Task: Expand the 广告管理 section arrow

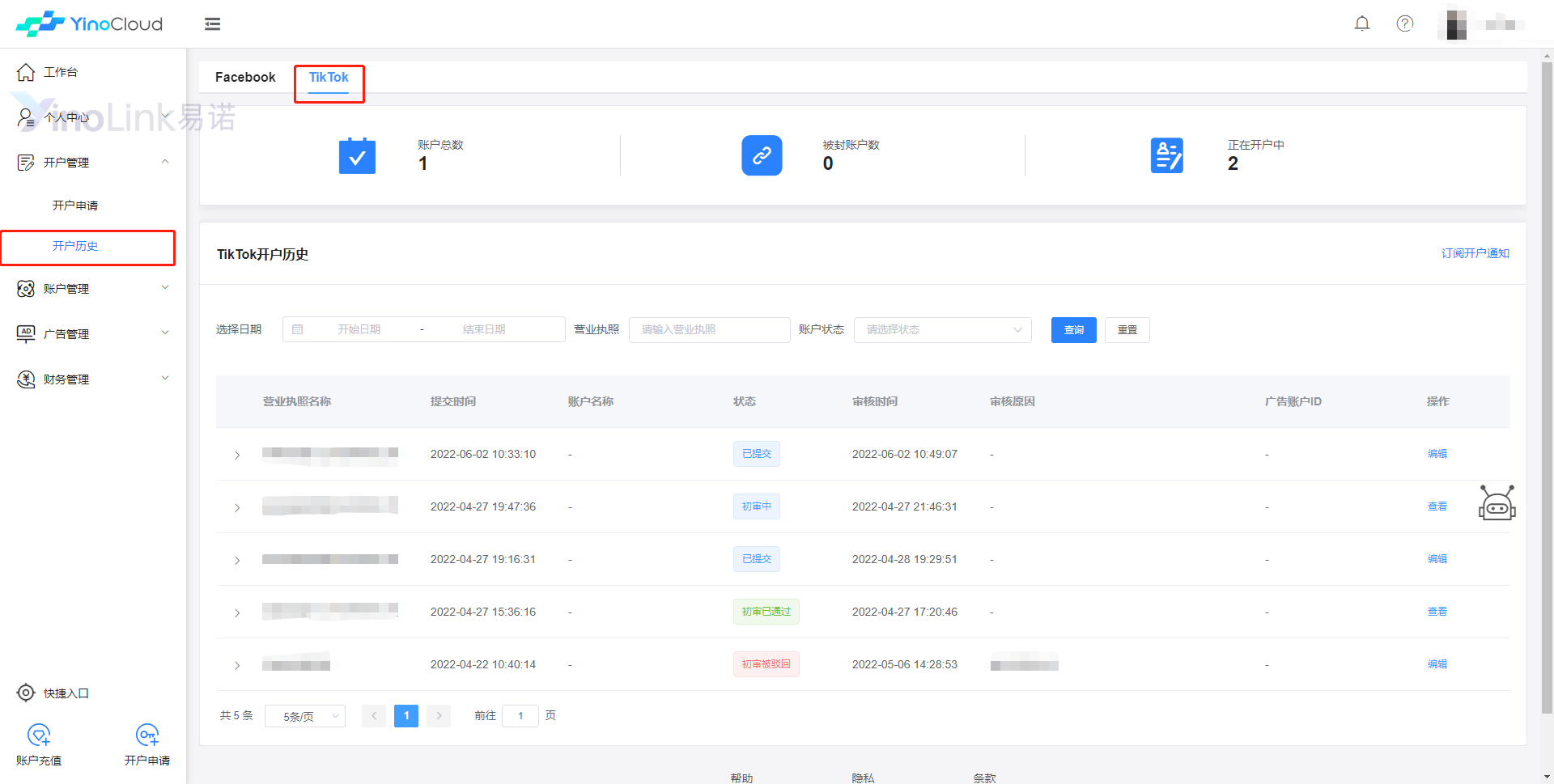Action: [x=165, y=333]
